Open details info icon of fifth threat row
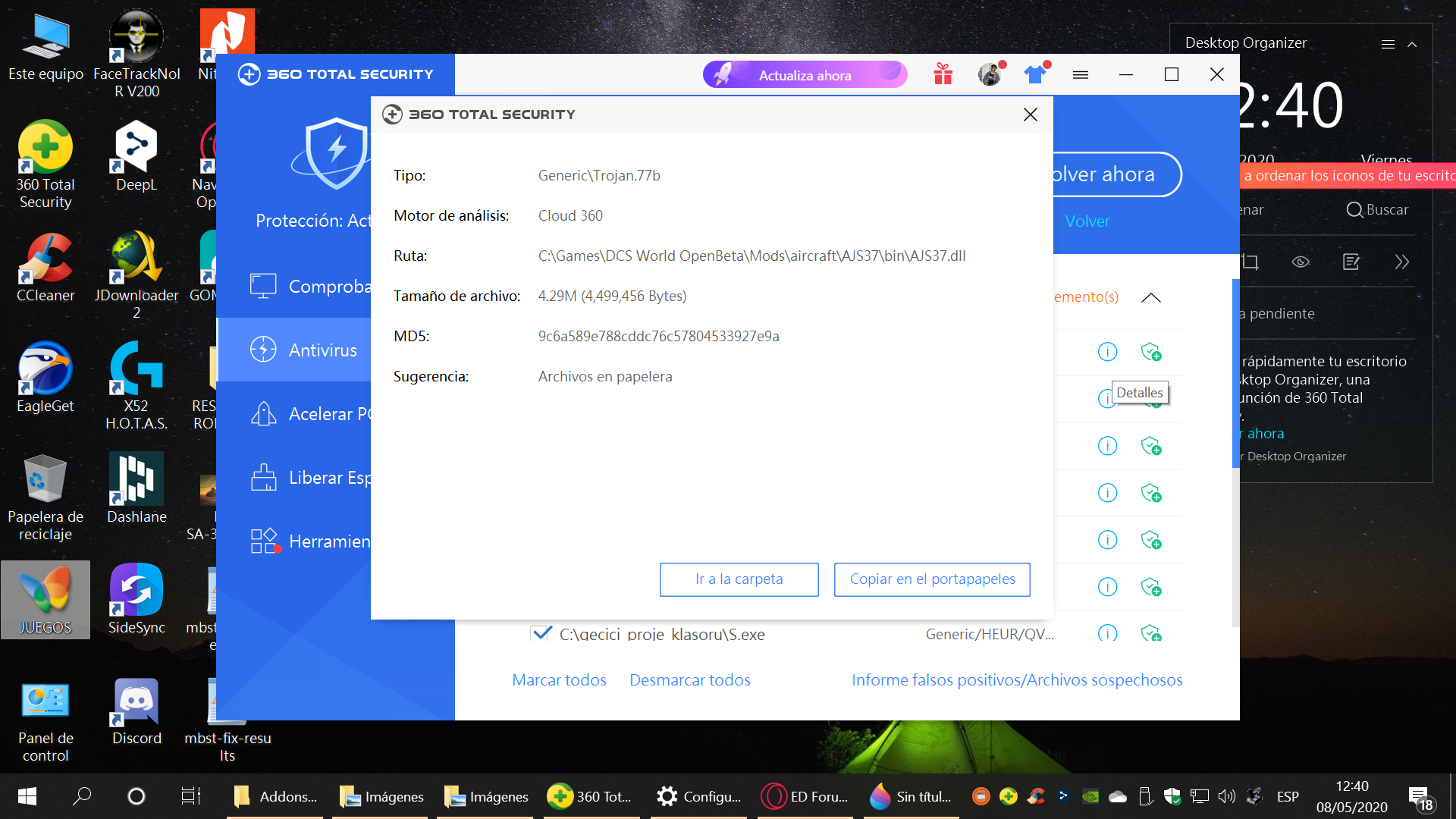Image resolution: width=1456 pixels, height=819 pixels. 1107,540
